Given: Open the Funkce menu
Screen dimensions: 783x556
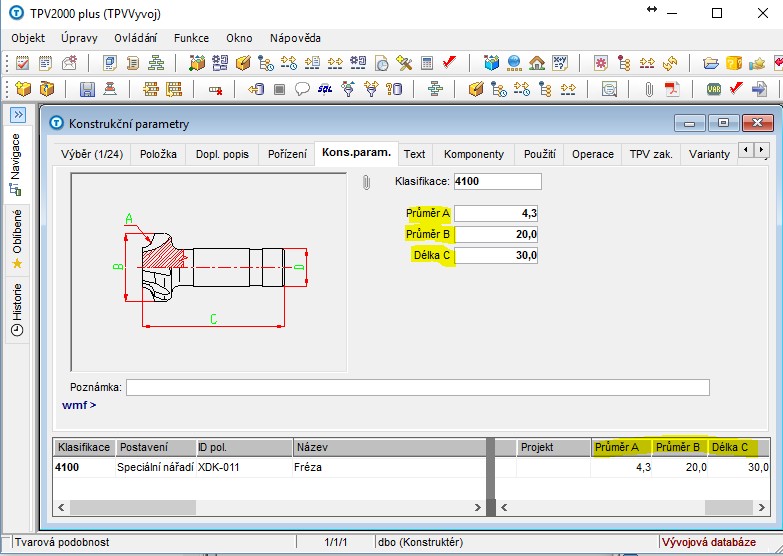Looking at the screenshot, I should [191, 38].
